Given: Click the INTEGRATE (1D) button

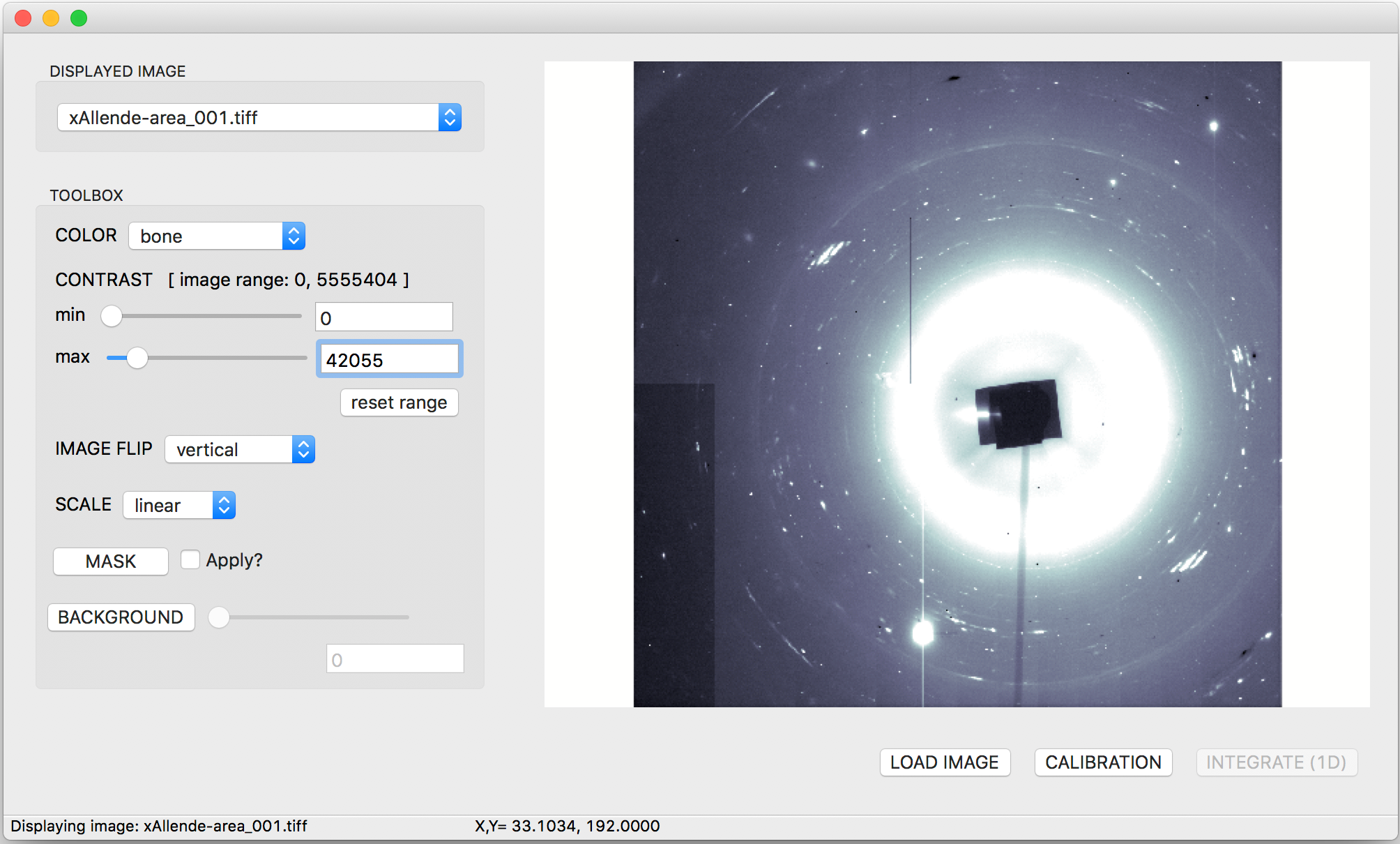Looking at the screenshot, I should tap(1276, 762).
